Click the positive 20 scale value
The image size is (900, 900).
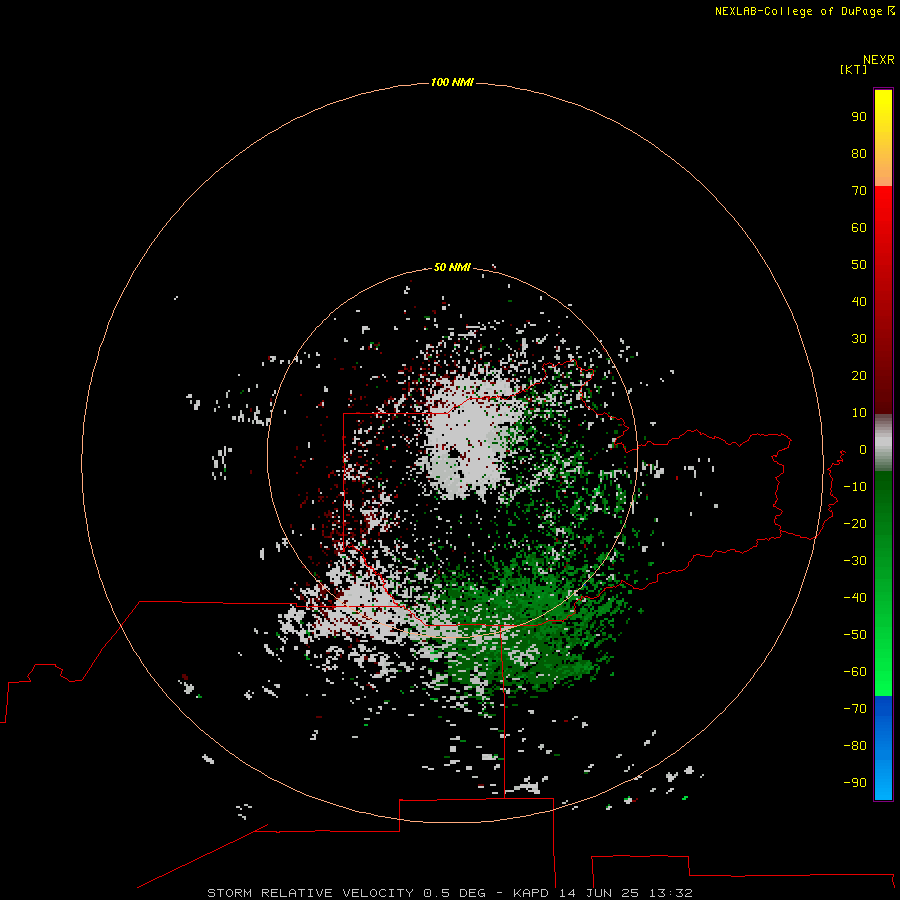[x=859, y=376]
